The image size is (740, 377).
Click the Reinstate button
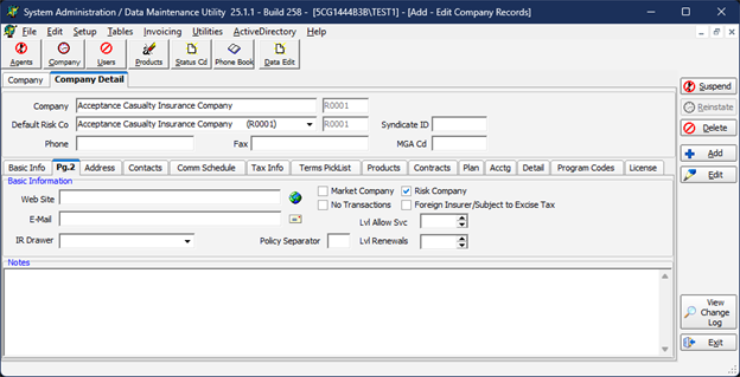[708, 107]
